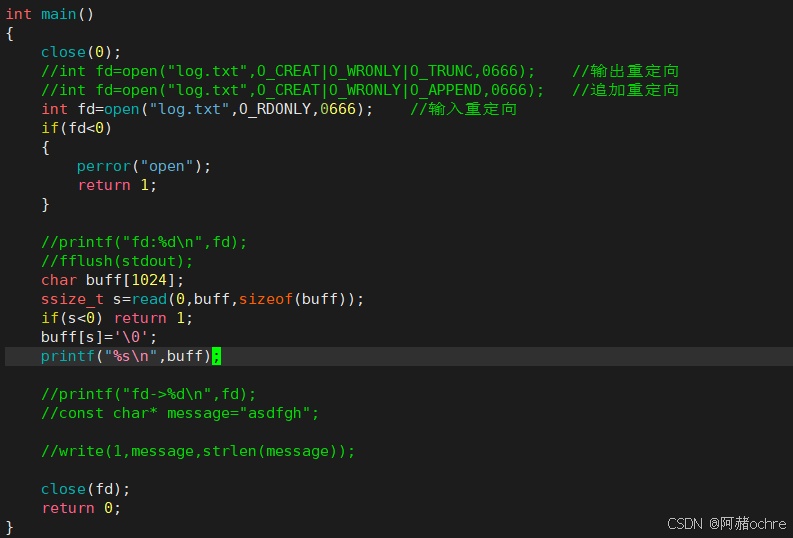The height and width of the screenshot is (538, 793).
Task: Click the 输出重定向 comment
Action: tap(626, 71)
